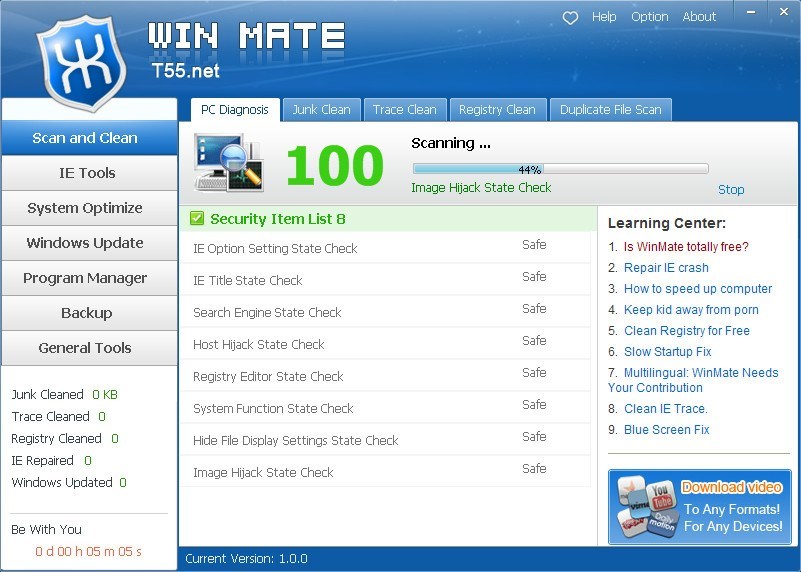This screenshot has height=572, width=801.
Task: Close the Win Mate window
Action: pos(784,11)
